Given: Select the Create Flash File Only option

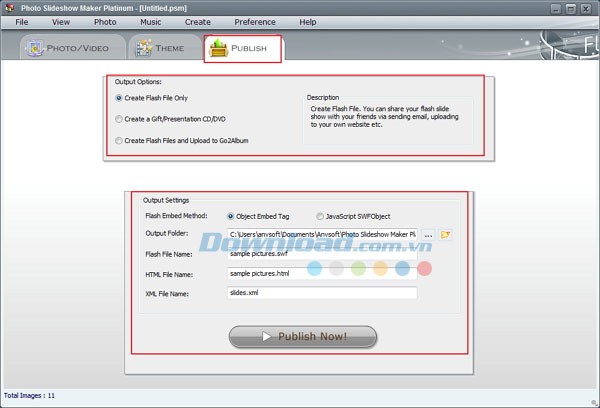Looking at the screenshot, I should pos(119,98).
